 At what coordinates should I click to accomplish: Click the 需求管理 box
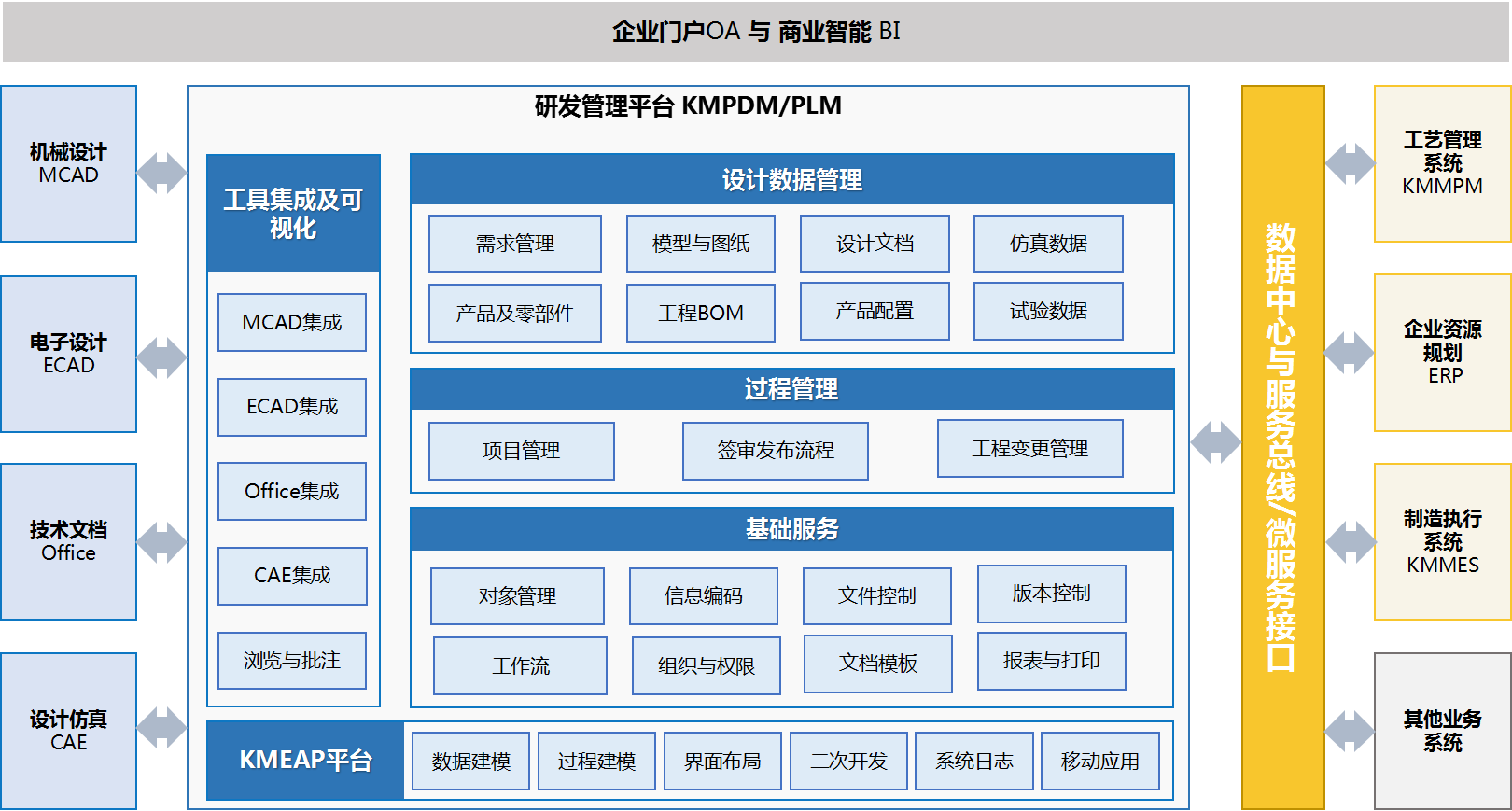coord(515,244)
